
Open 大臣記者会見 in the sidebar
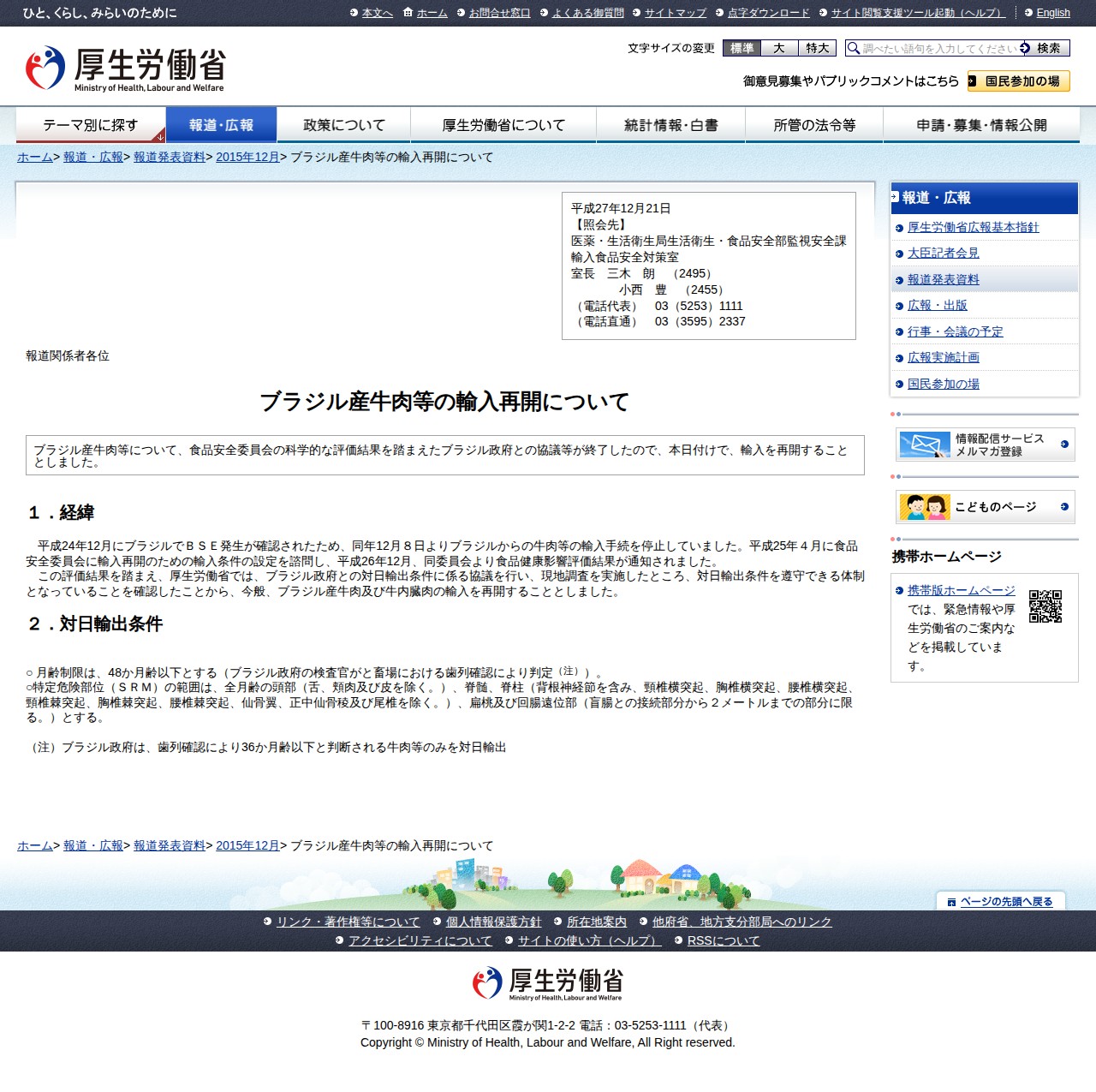pyautogui.click(x=944, y=253)
